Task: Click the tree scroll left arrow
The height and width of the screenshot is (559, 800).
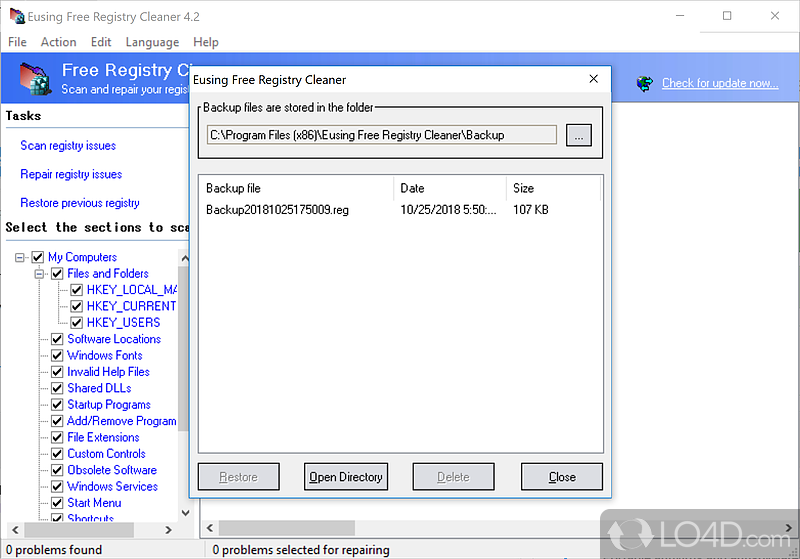Action: click(15, 530)
